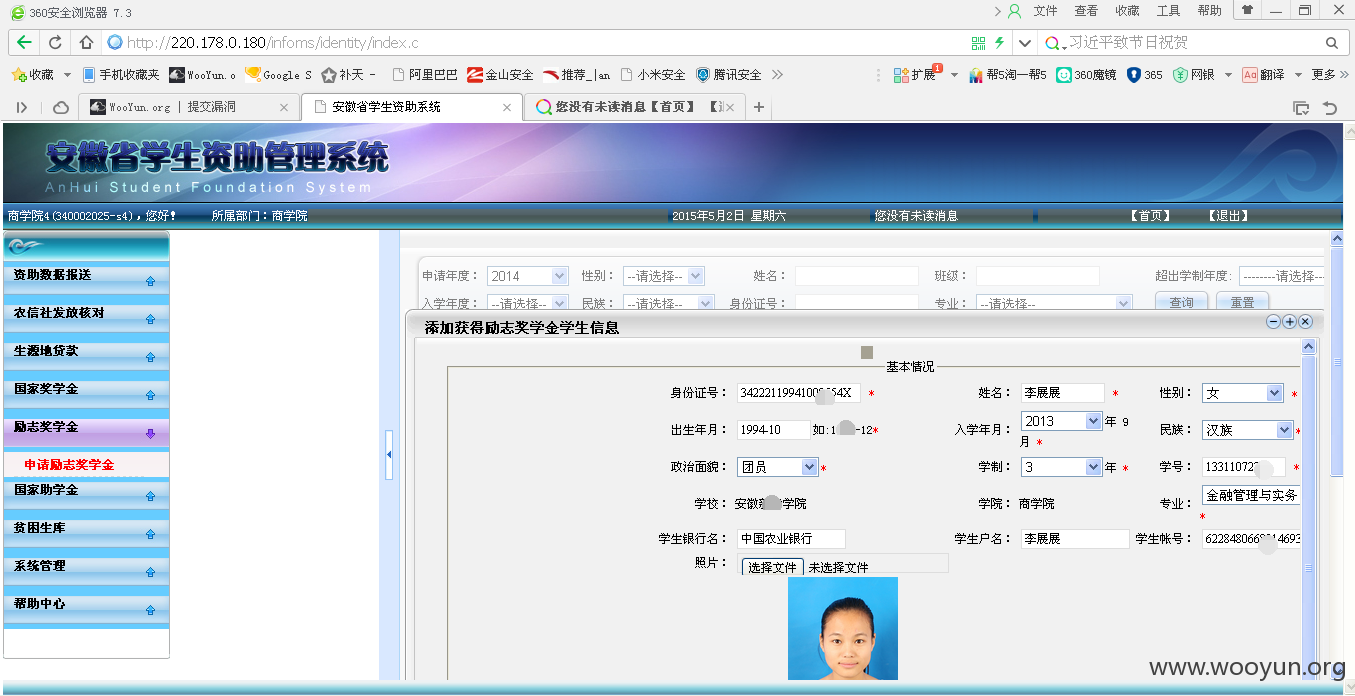
Task: Open the WooYun.o bookmark
Action: [x=203, y=75]
